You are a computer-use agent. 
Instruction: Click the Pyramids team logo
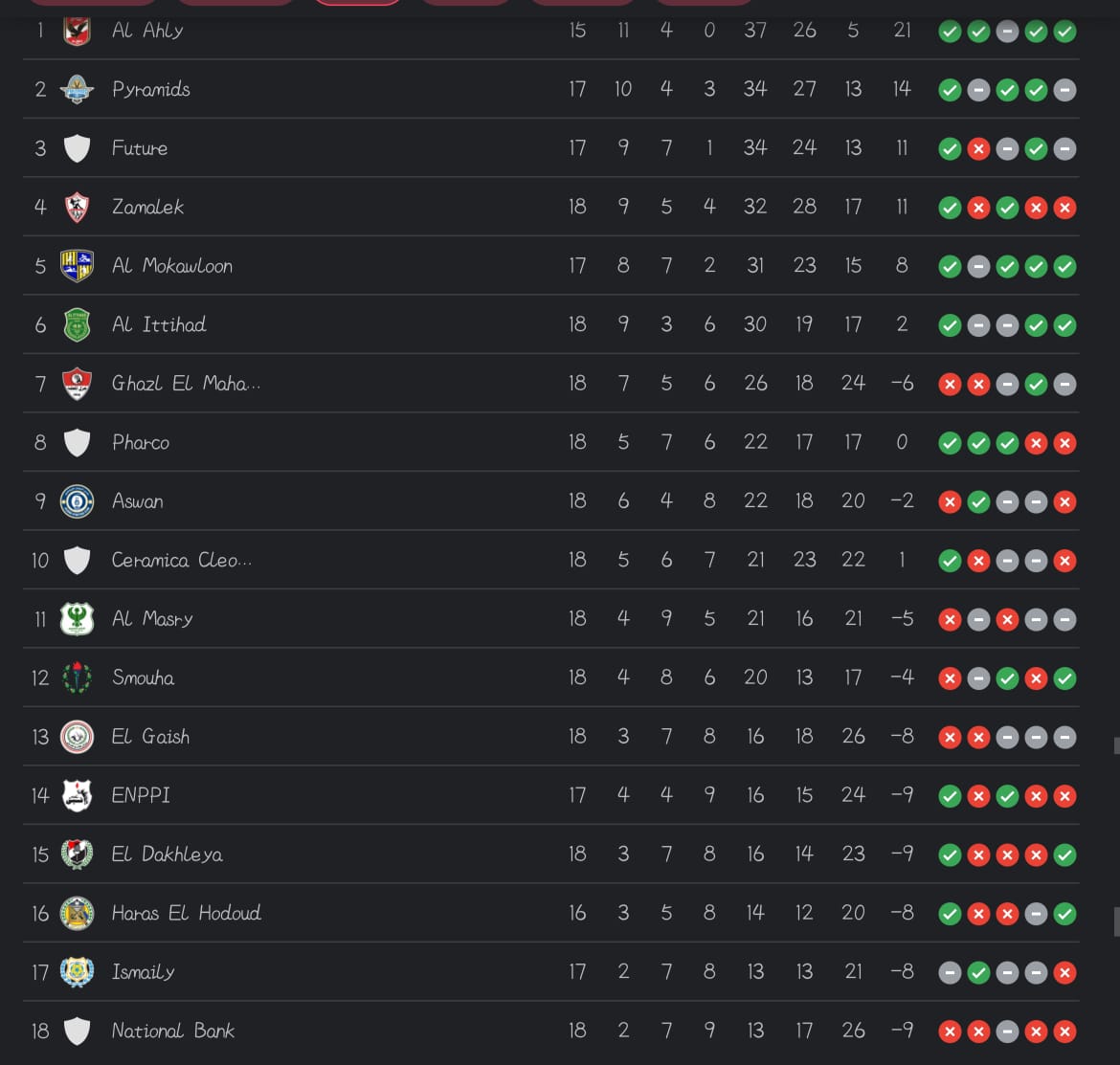(77, 89)
